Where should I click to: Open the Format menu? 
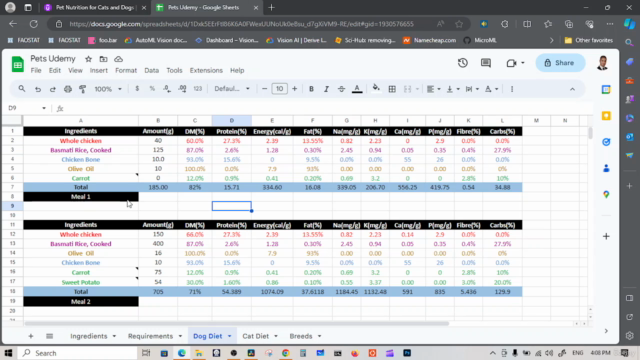coord(126,70)
